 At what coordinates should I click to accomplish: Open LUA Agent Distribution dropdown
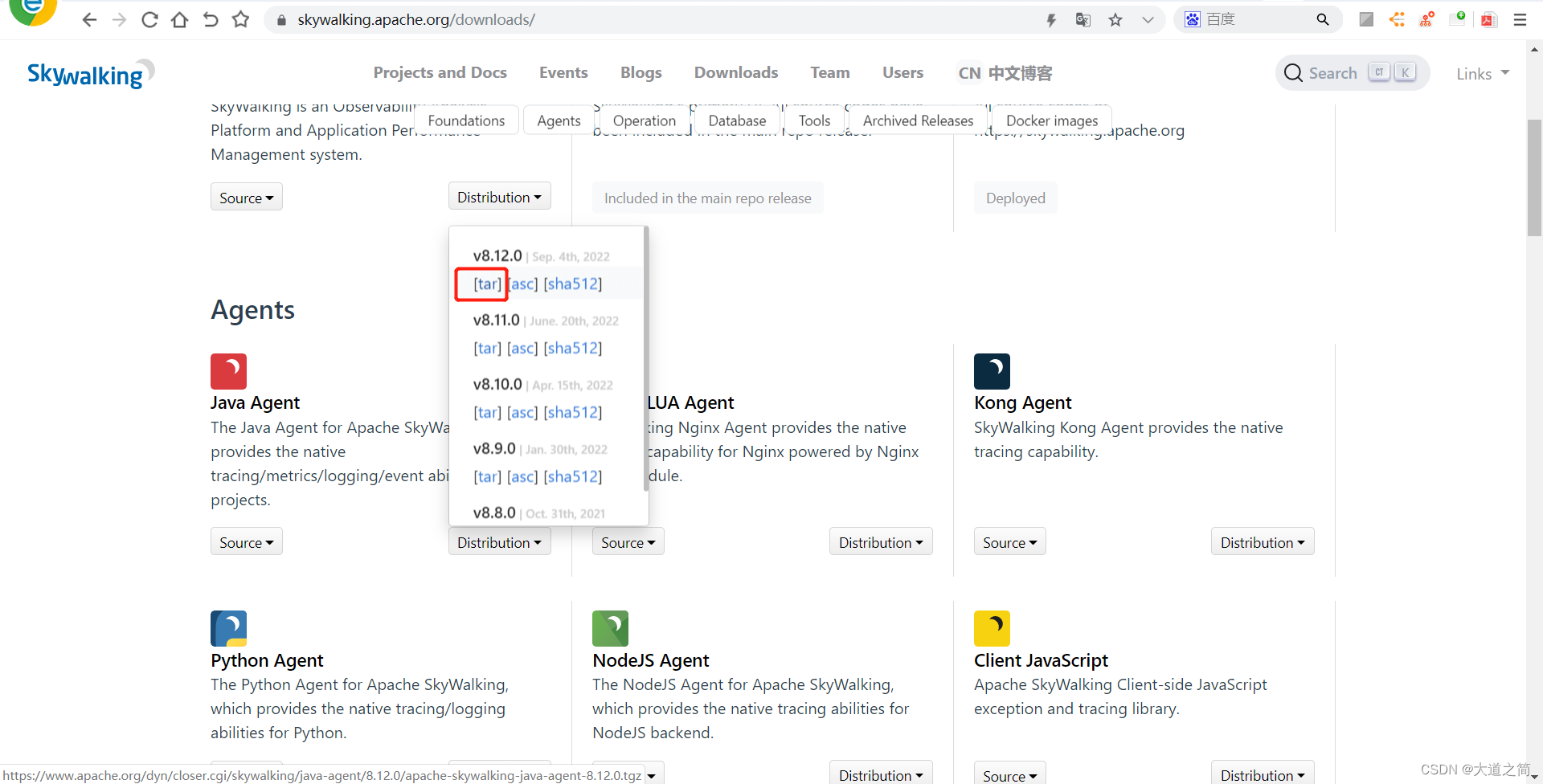[881, 542]
